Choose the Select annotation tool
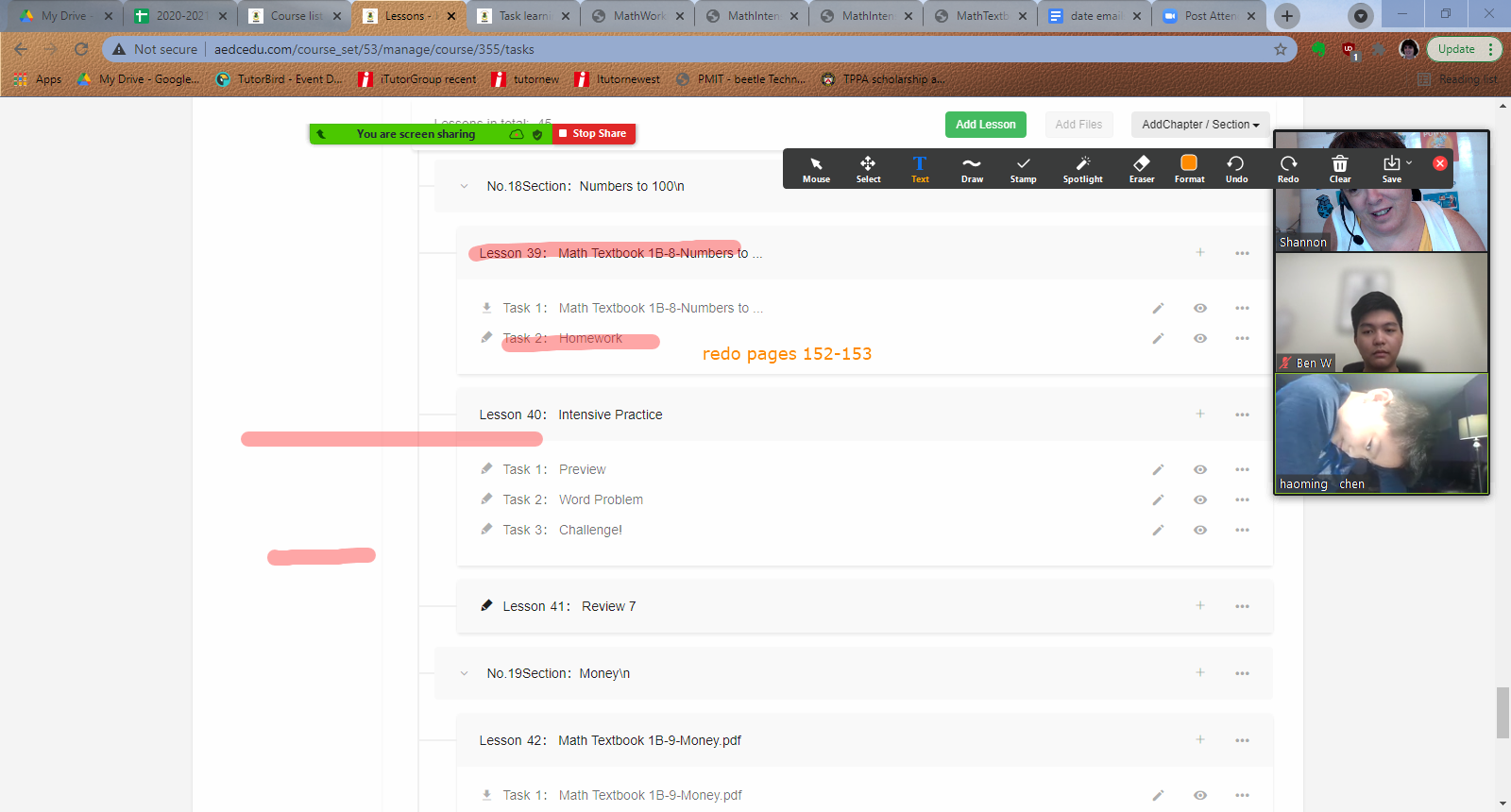Image resolution: width=1511 pixels, height=812 pixels. coord(868,169)
